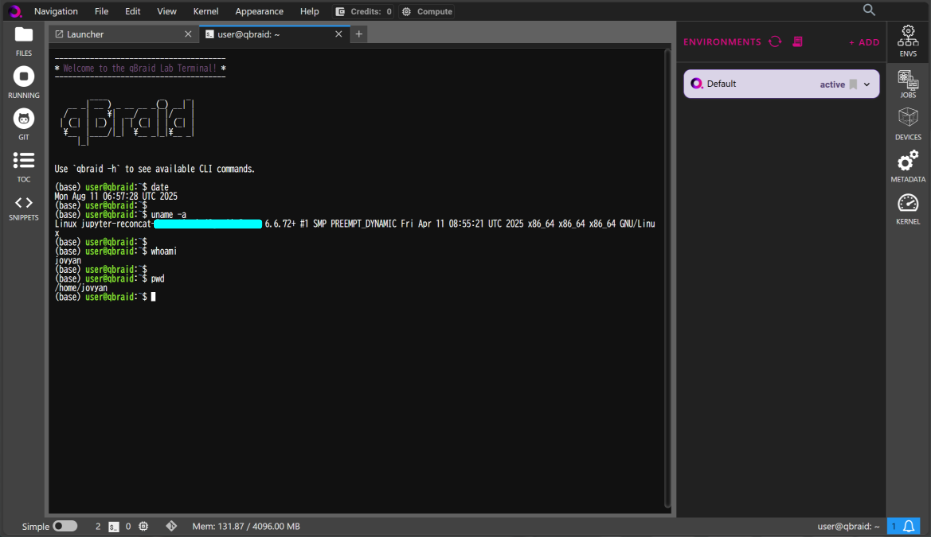Click the /home/jovyan output line
This screenshot has height=537, width=931.
81,288
